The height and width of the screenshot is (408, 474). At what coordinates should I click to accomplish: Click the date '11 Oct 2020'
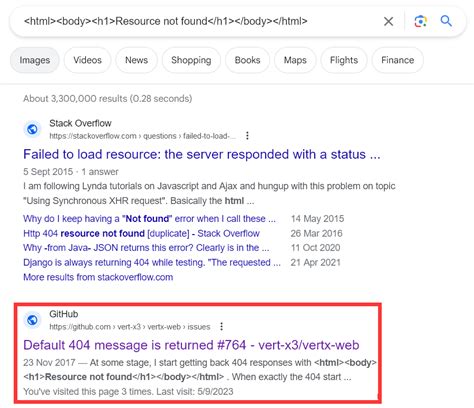315,248
